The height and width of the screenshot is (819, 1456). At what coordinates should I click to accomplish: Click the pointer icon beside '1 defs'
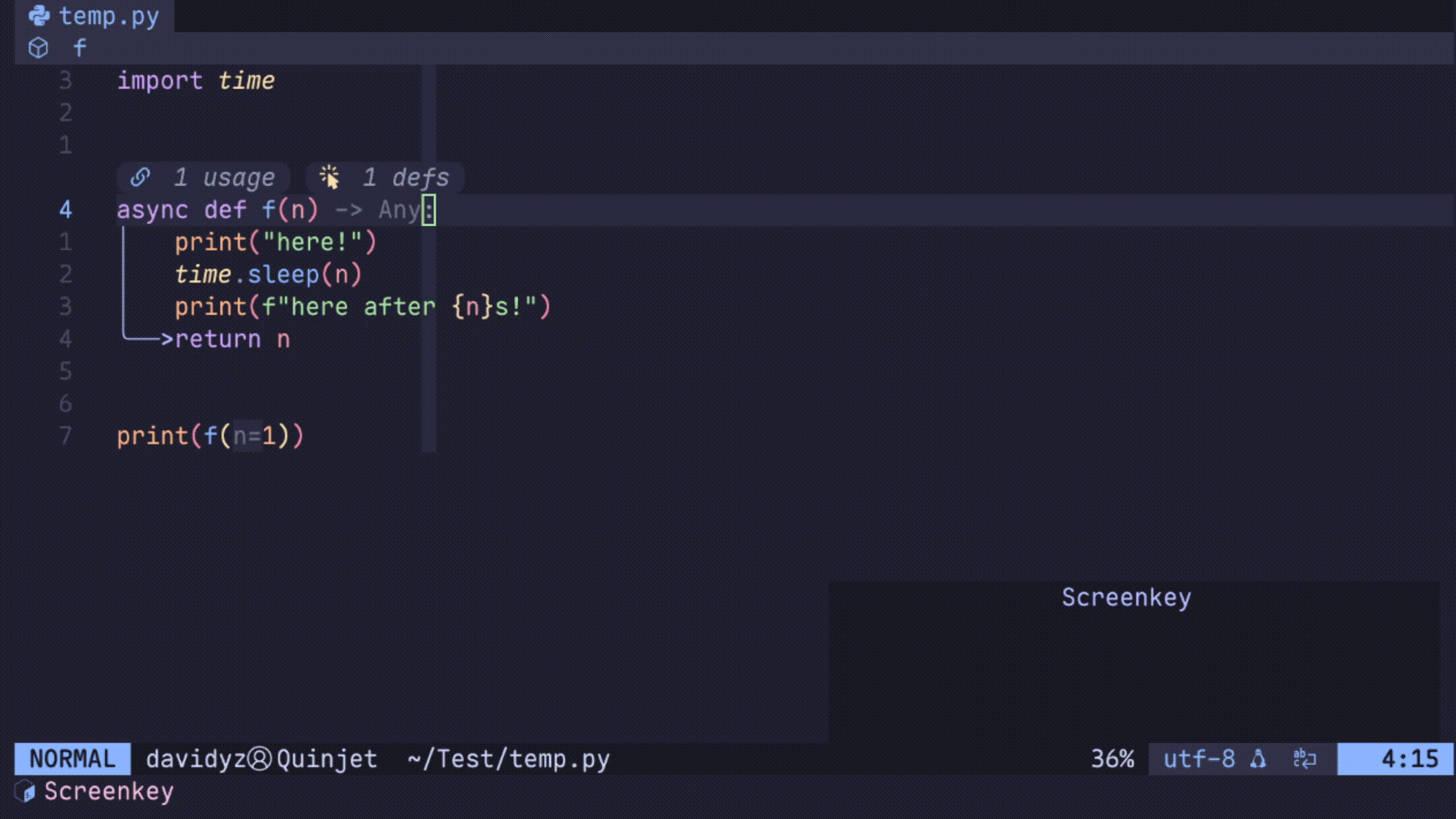(329, 177)
